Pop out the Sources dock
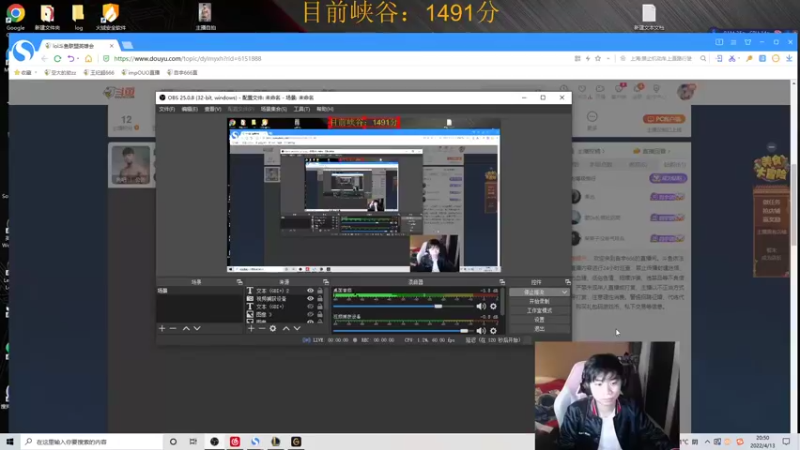Screen dimensions: 800x450 click(x=326, y=282)
